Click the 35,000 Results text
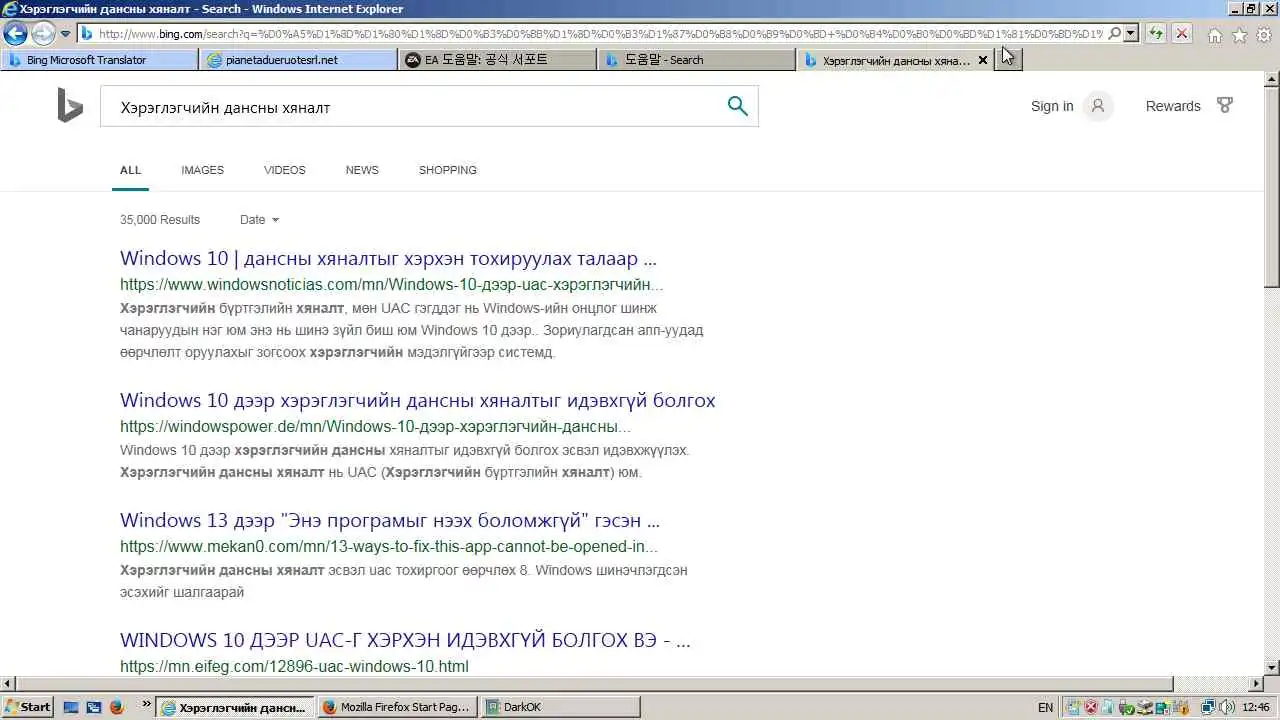The width and height of the screenshot is (1280, 720). coord(160,220)
